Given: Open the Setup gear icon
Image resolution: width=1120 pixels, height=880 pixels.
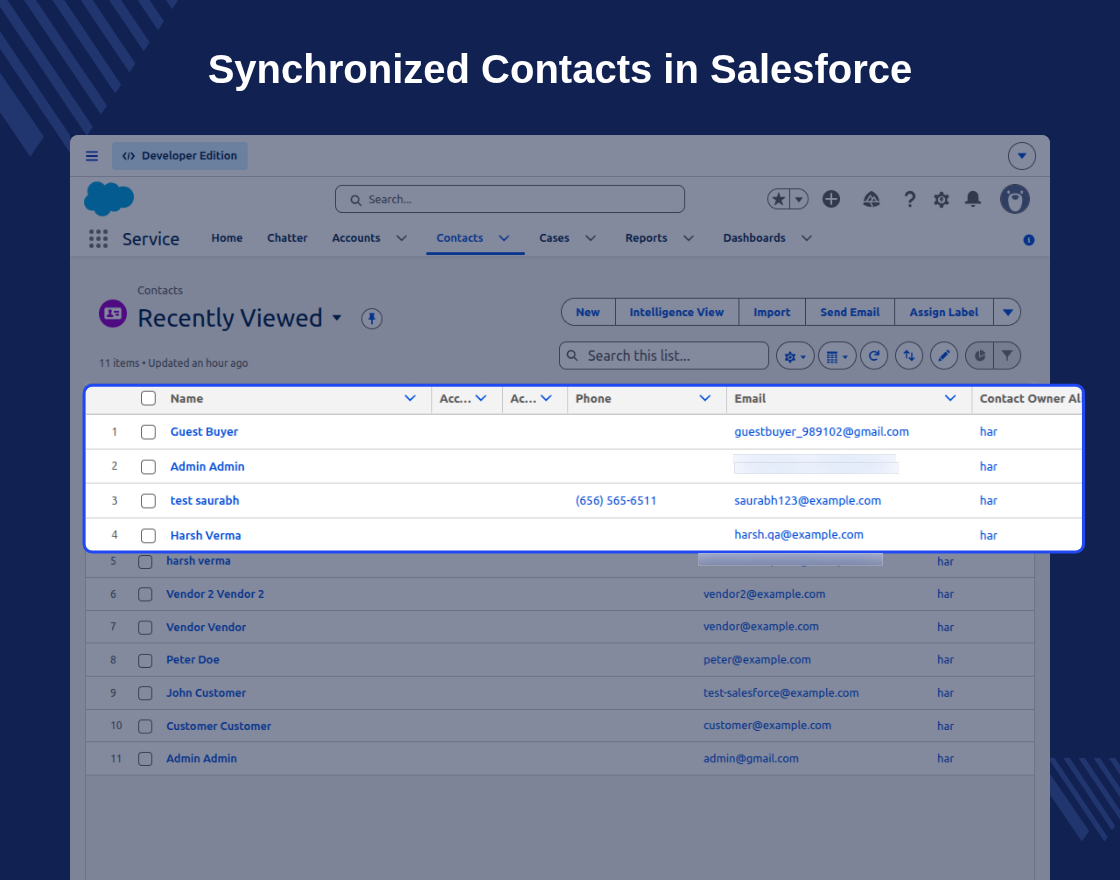Looking at the screenshot, I should coord(941,199).
